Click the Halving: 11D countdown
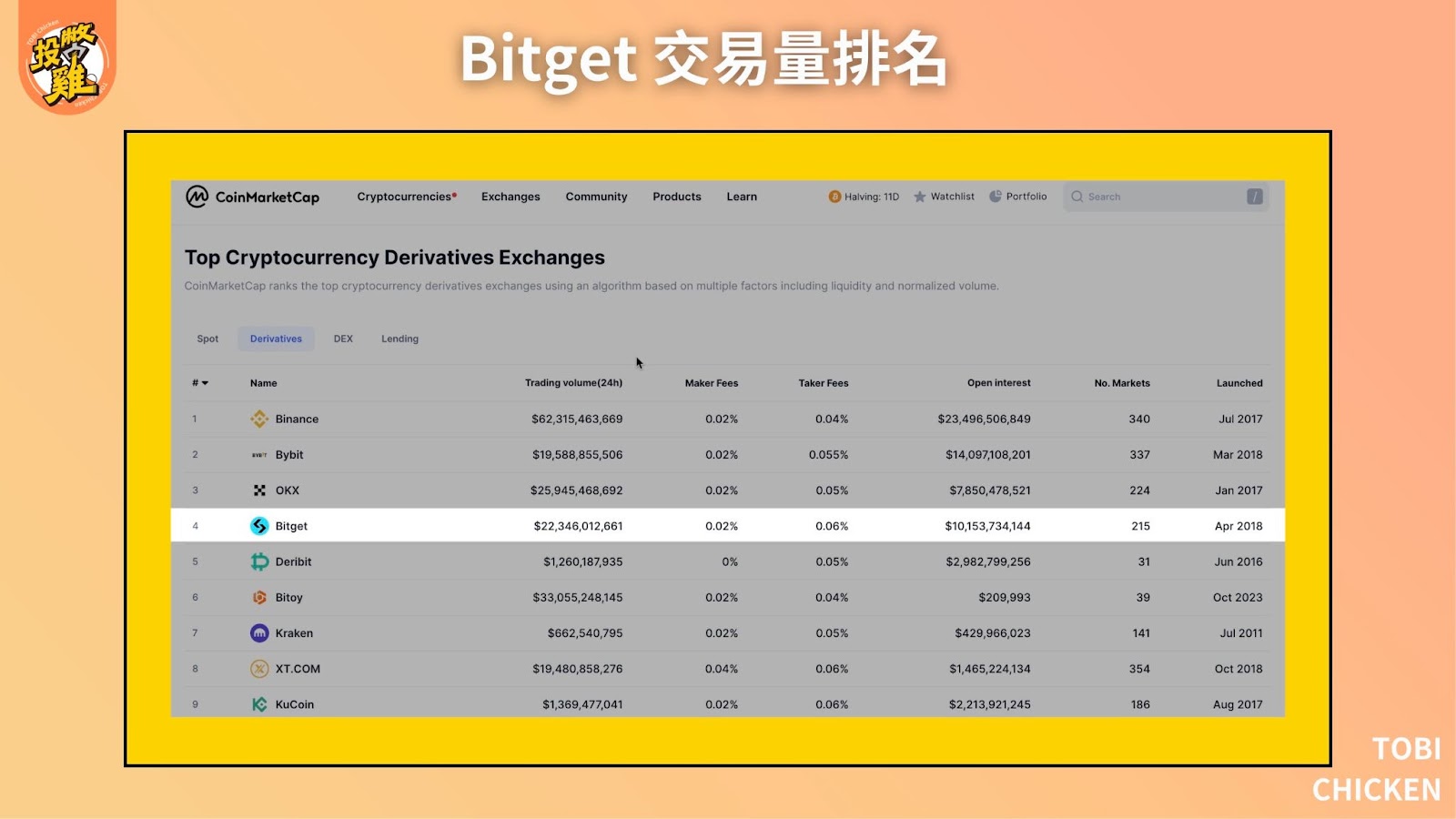Screen dimensions: 1456x819 click(x=871, y=197)
